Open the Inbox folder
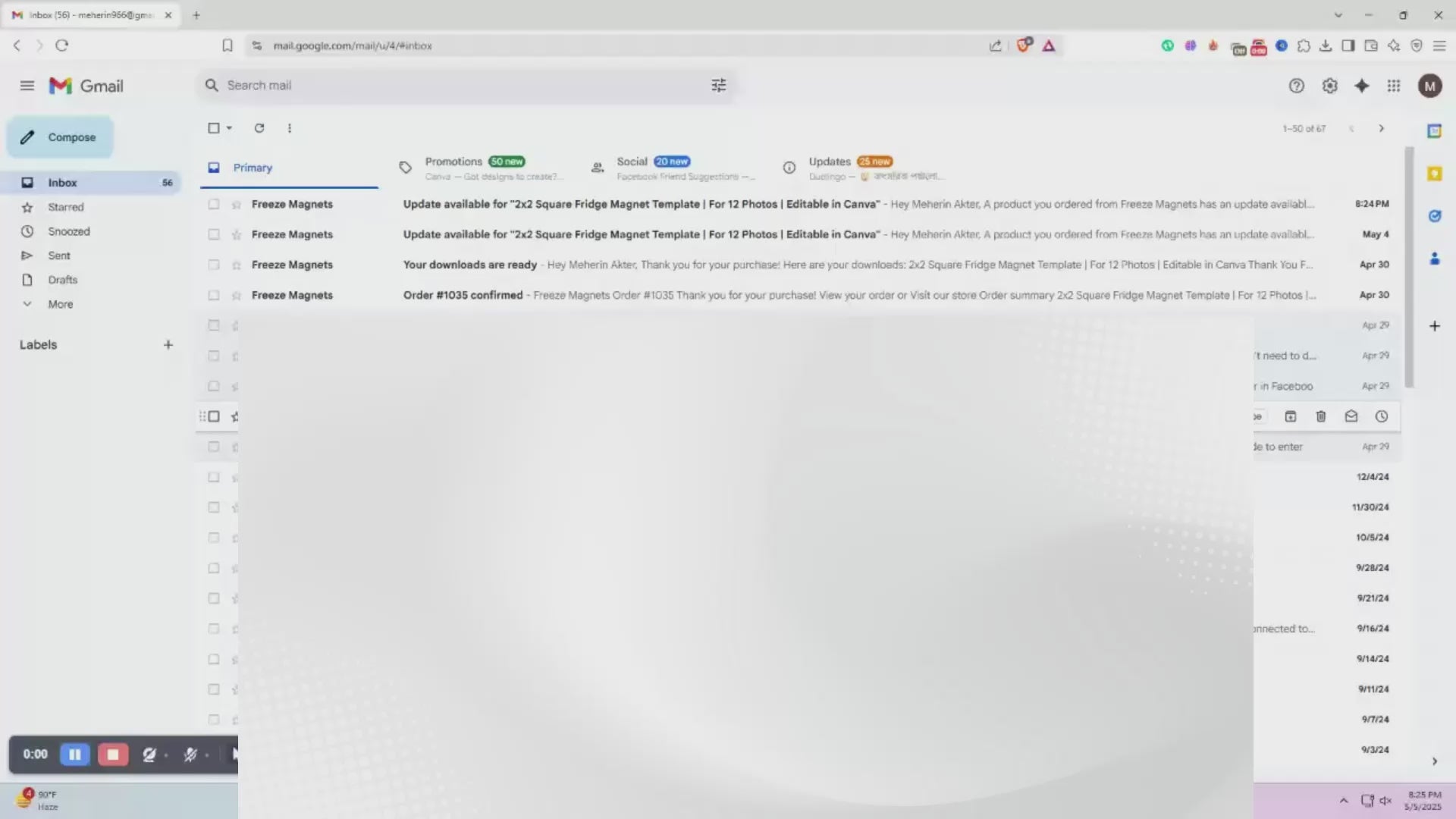Screen dimensions: 1456x819 coord(91,183)
